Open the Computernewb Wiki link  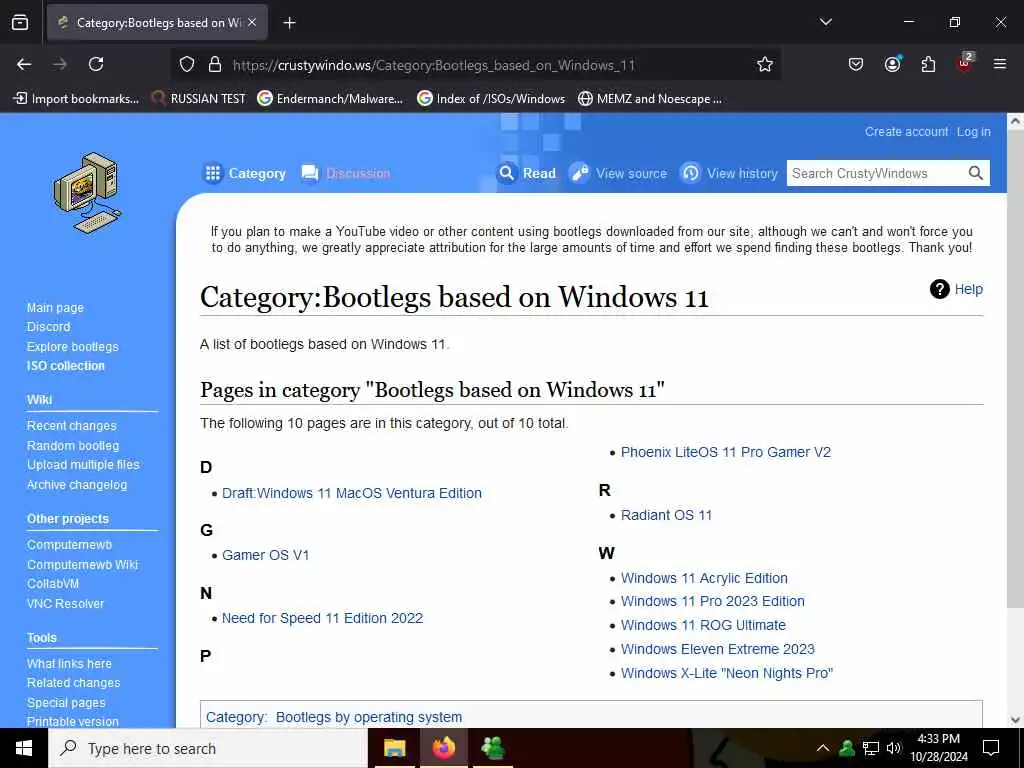(82, 564)
